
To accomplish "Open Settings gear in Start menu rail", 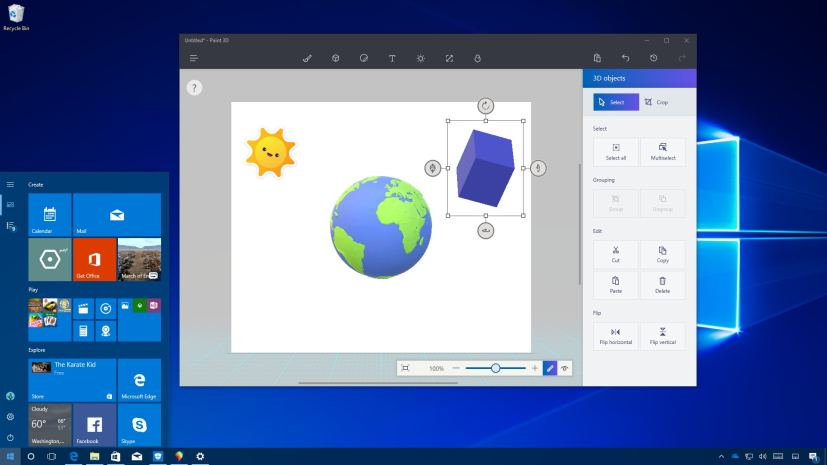I will [10, 416].
